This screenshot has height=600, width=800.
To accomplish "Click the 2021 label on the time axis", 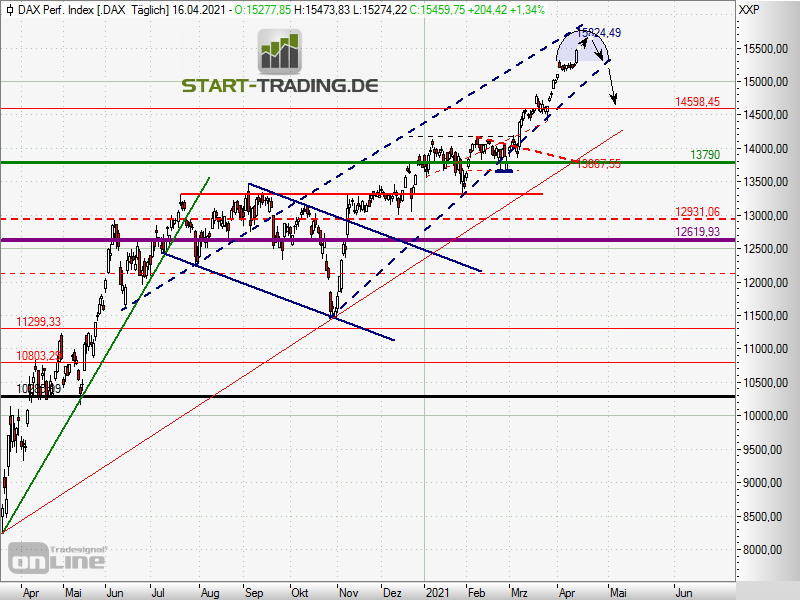I will [438, 592].
